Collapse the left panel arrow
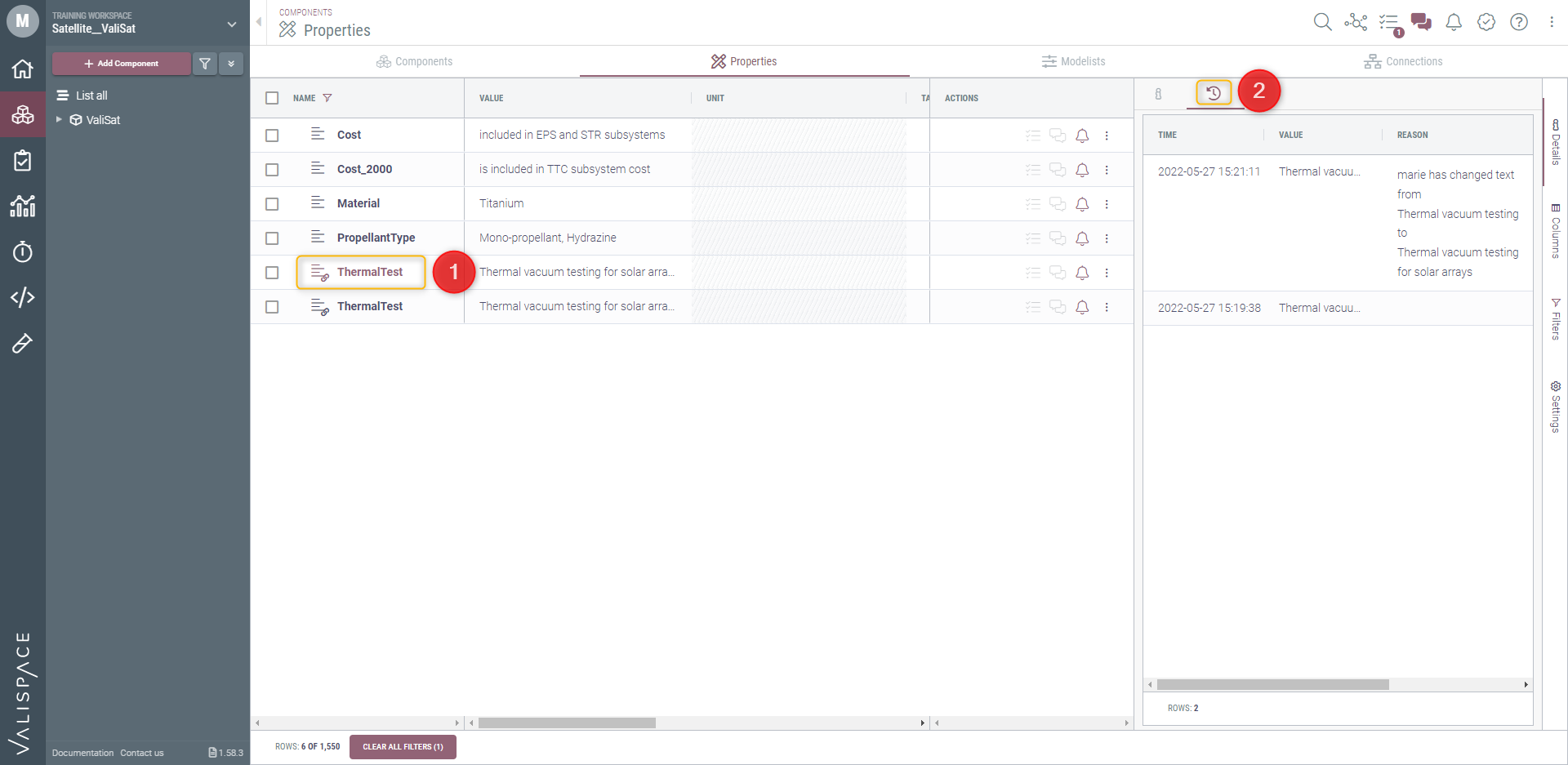 tap(259, 22)
